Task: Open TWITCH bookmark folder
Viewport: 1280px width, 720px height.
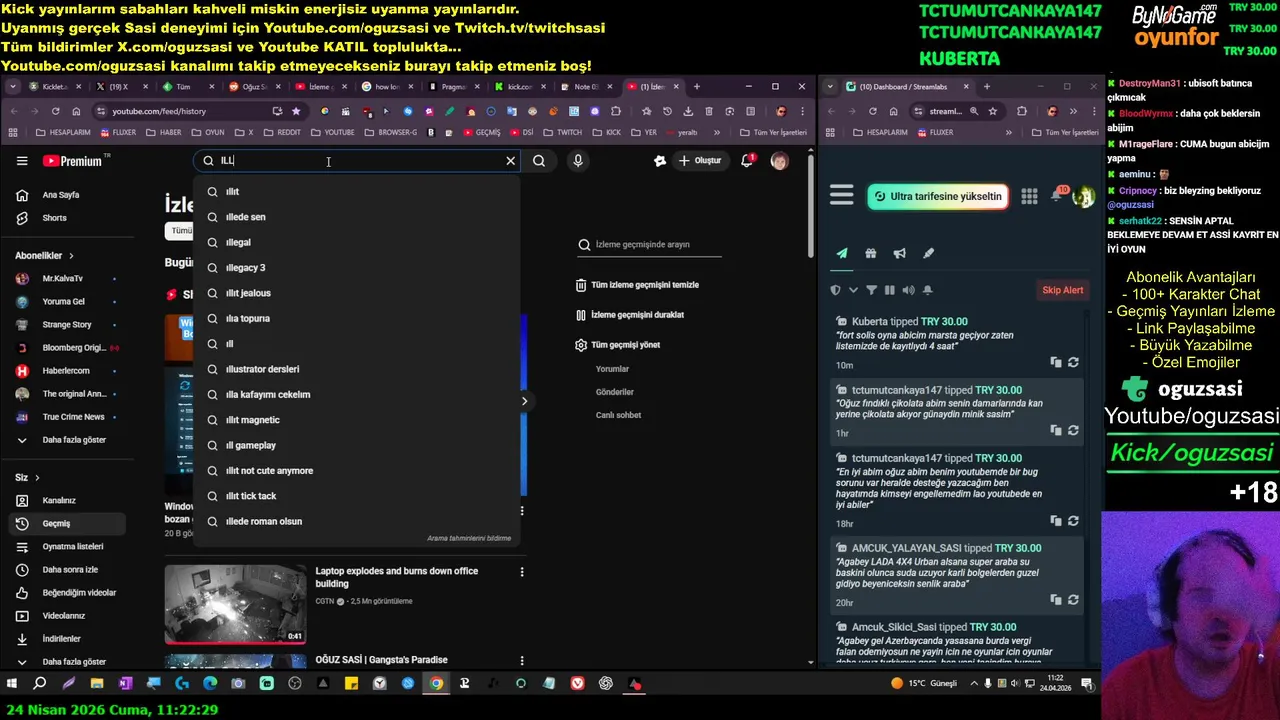Action: click(563, 132)
